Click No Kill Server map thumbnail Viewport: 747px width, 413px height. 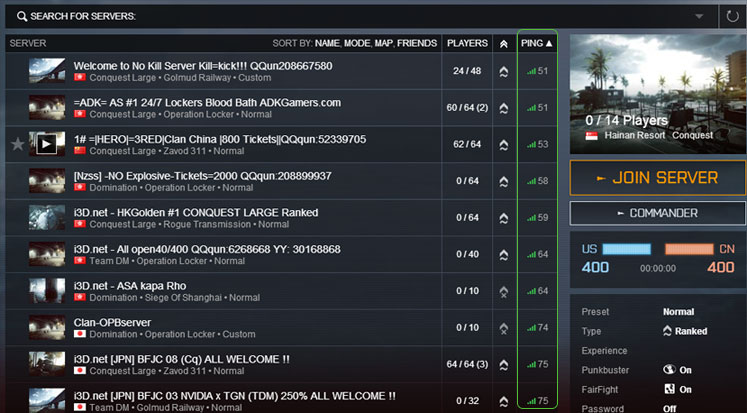point(47,71)
